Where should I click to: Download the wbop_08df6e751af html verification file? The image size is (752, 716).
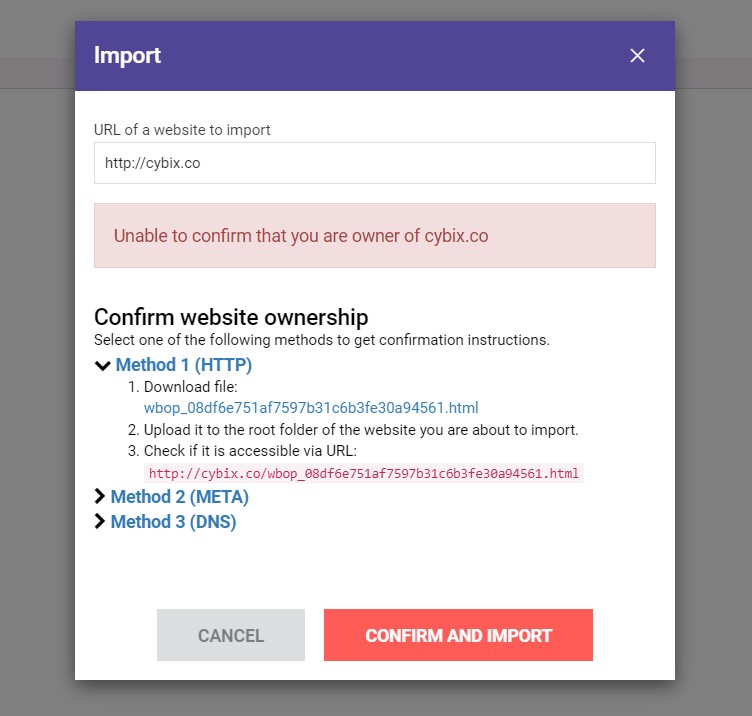(x=311, y=408)
